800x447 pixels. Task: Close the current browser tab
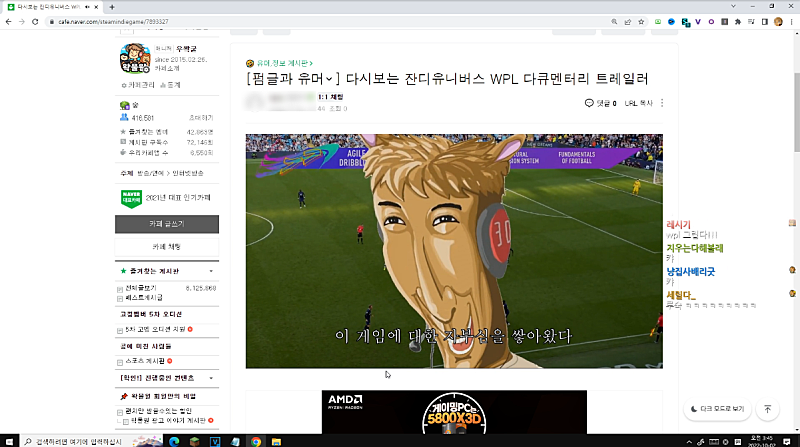point(96,7)
